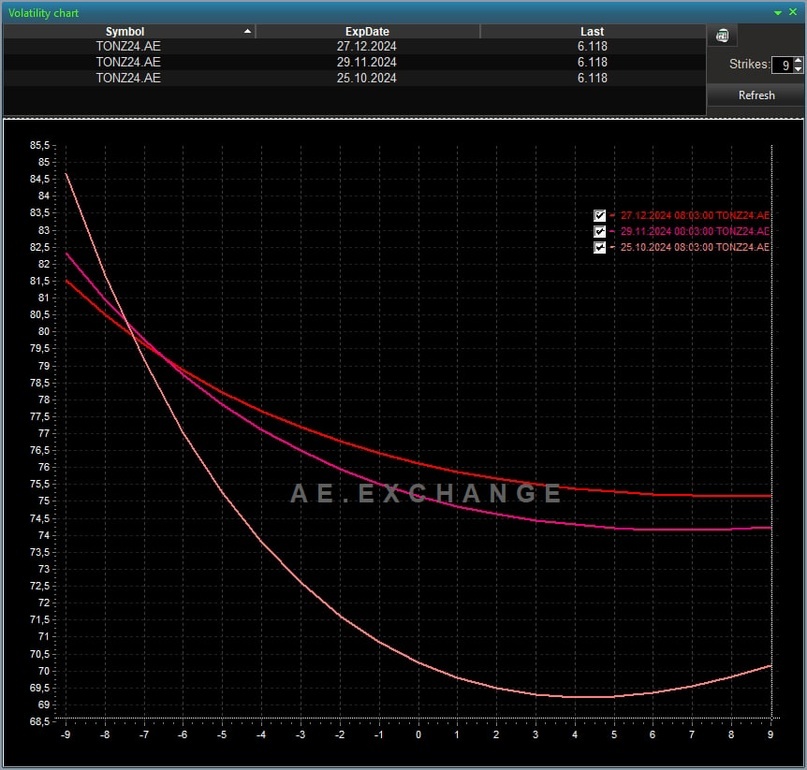This screenshot has height=770, width=807.
Task: Select the 27.12.2024 legend label
Action: point(695,216)
